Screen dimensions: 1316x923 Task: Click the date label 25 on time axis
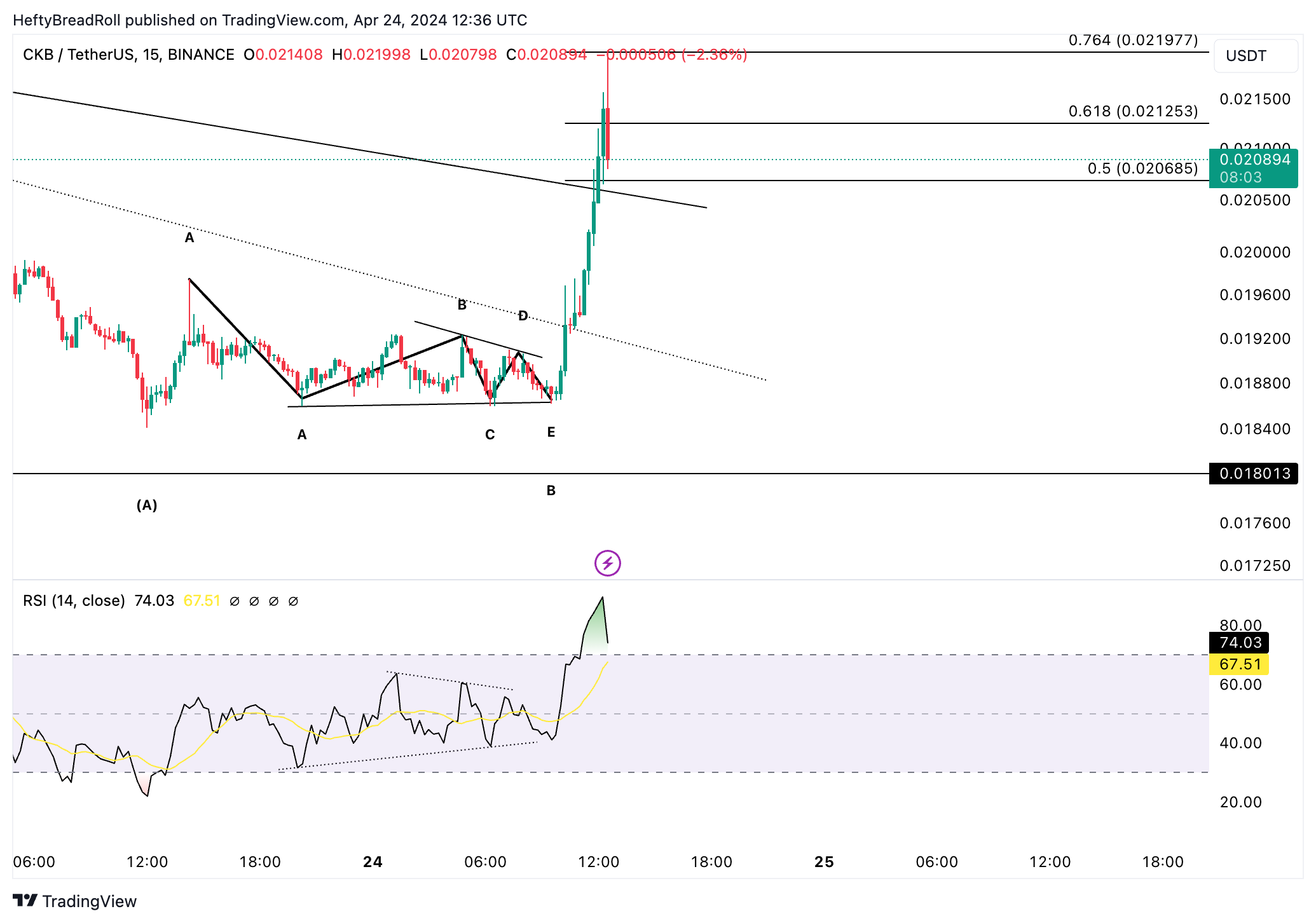[x=824, y=862]
